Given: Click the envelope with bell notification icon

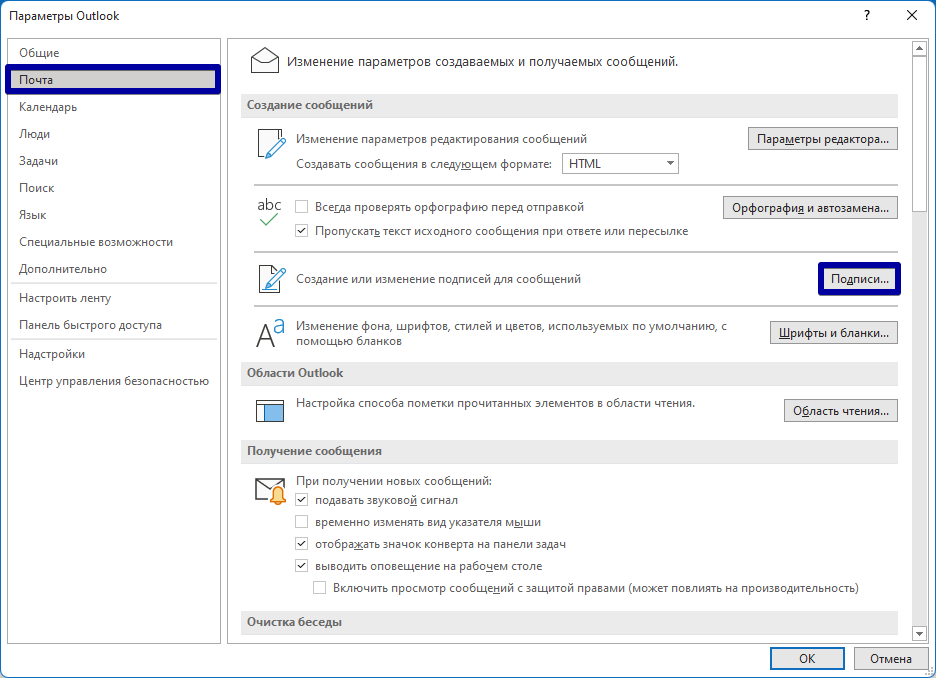Looking at the screenshot, I should point(270,491).
